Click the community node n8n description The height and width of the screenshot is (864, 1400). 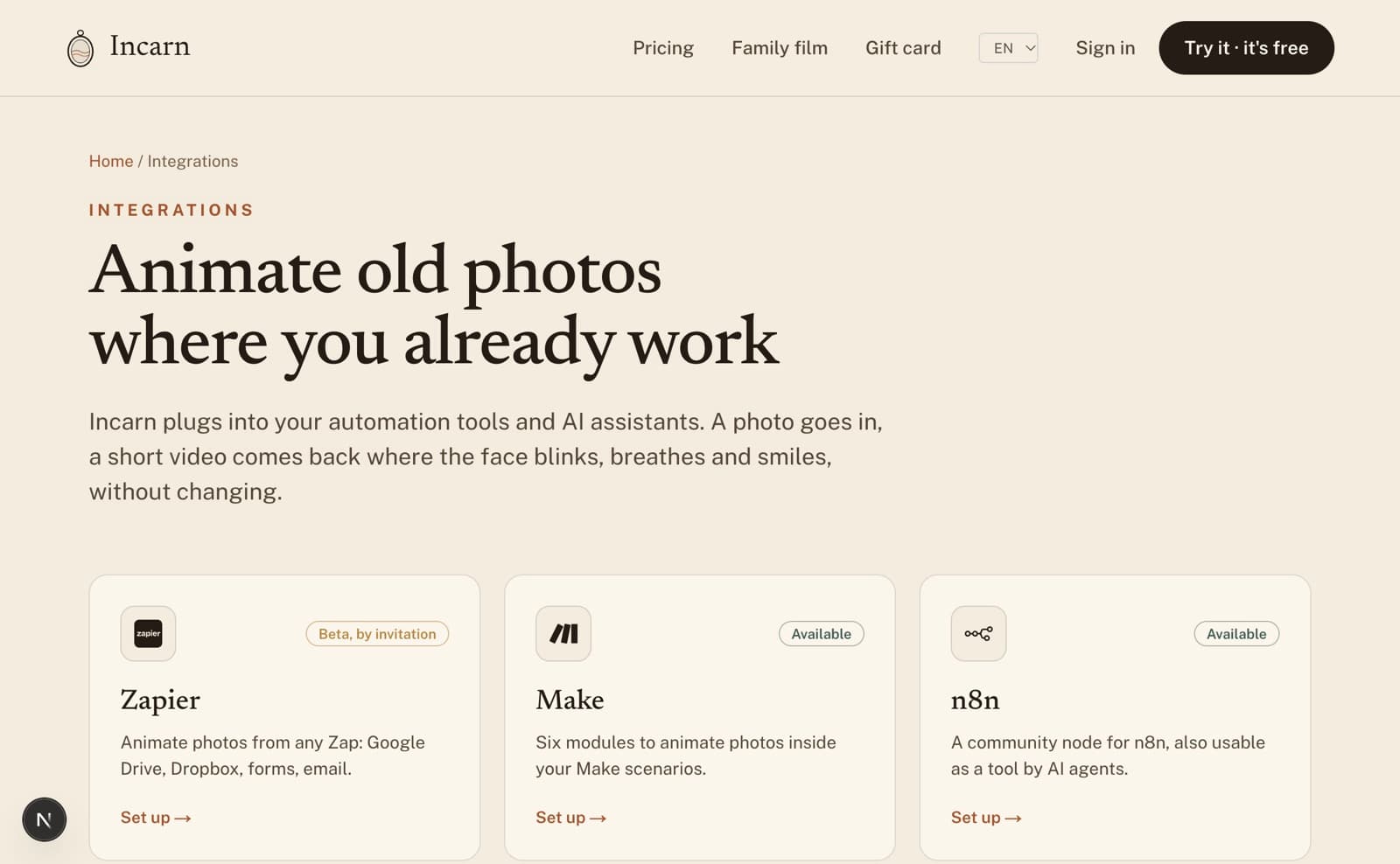point(1108,756)
